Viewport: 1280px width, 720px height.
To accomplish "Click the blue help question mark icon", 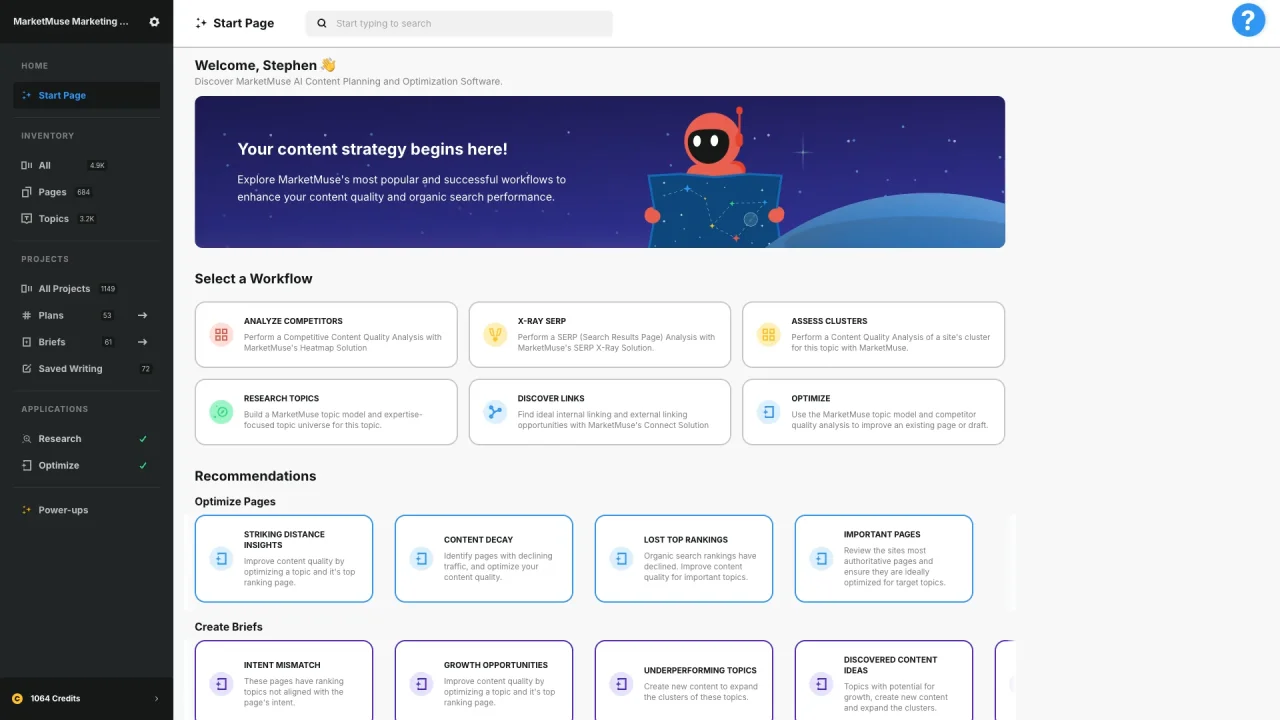I will pos(1248,20).
